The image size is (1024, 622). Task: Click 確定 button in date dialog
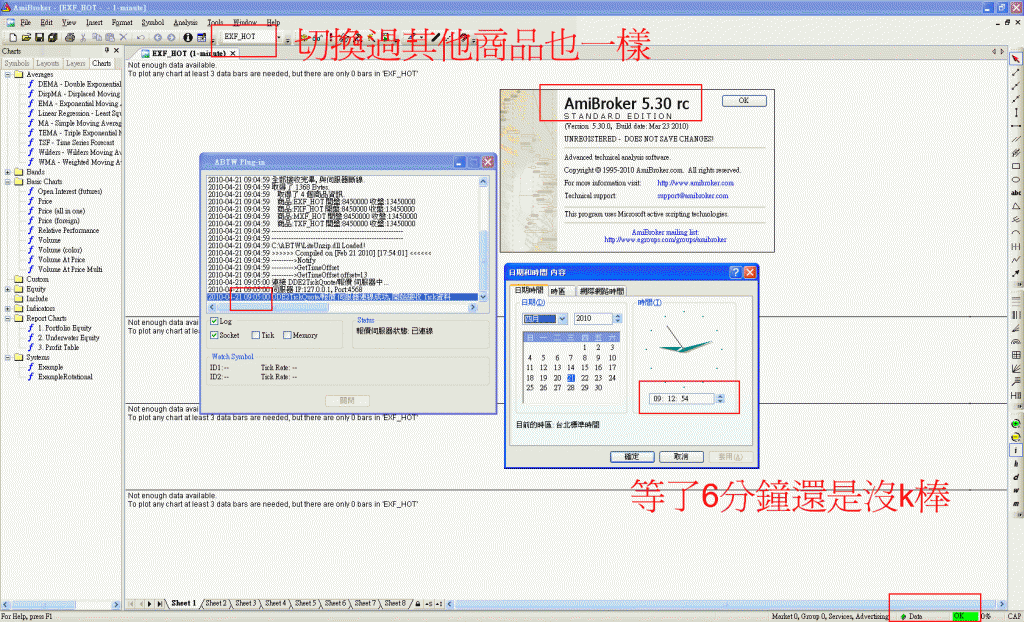[632, 457]
